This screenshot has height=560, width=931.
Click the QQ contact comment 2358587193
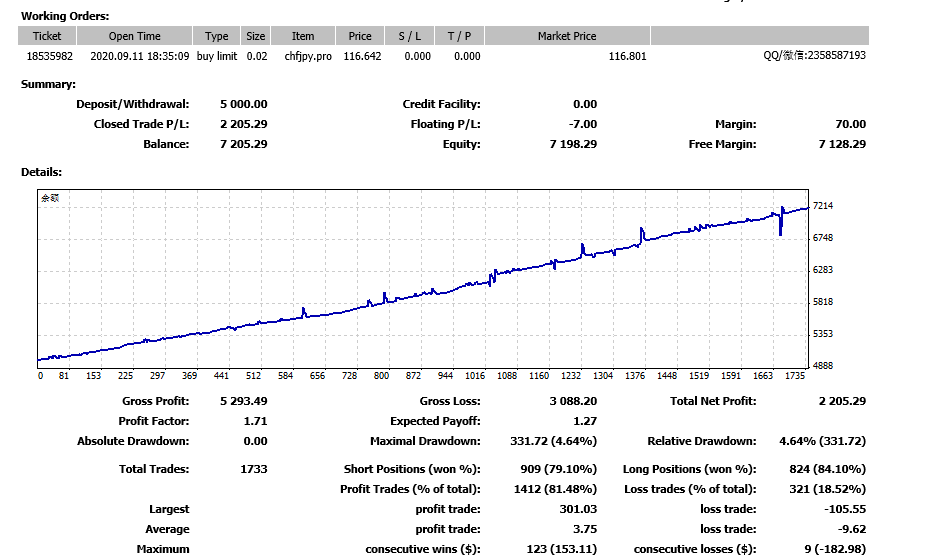[814, 55]
